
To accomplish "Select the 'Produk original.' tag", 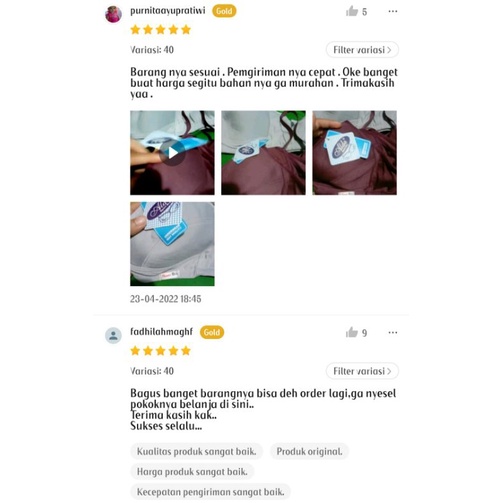I will [309, 451].
